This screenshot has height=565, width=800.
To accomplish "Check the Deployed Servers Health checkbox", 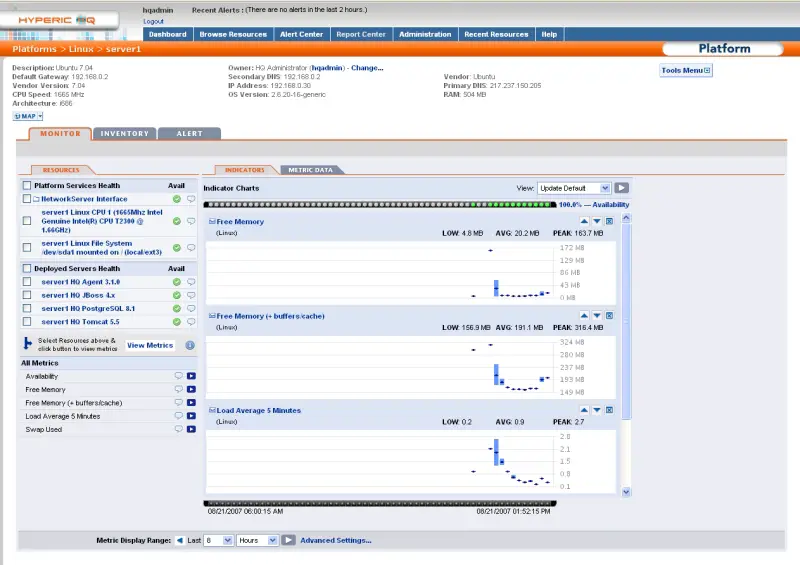I will pos(27,268).
